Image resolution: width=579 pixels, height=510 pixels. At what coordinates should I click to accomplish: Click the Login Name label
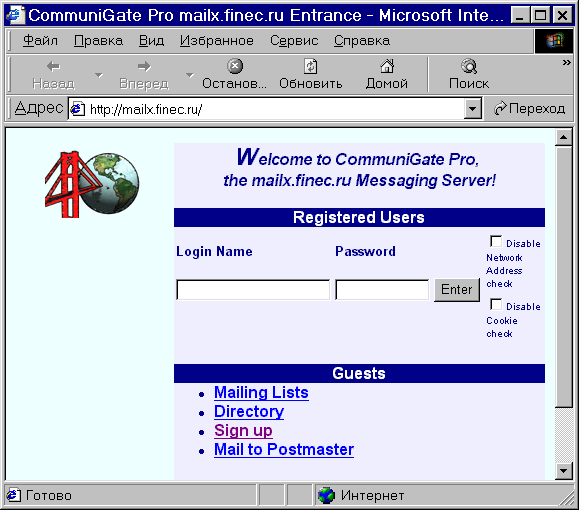point(214,251)
